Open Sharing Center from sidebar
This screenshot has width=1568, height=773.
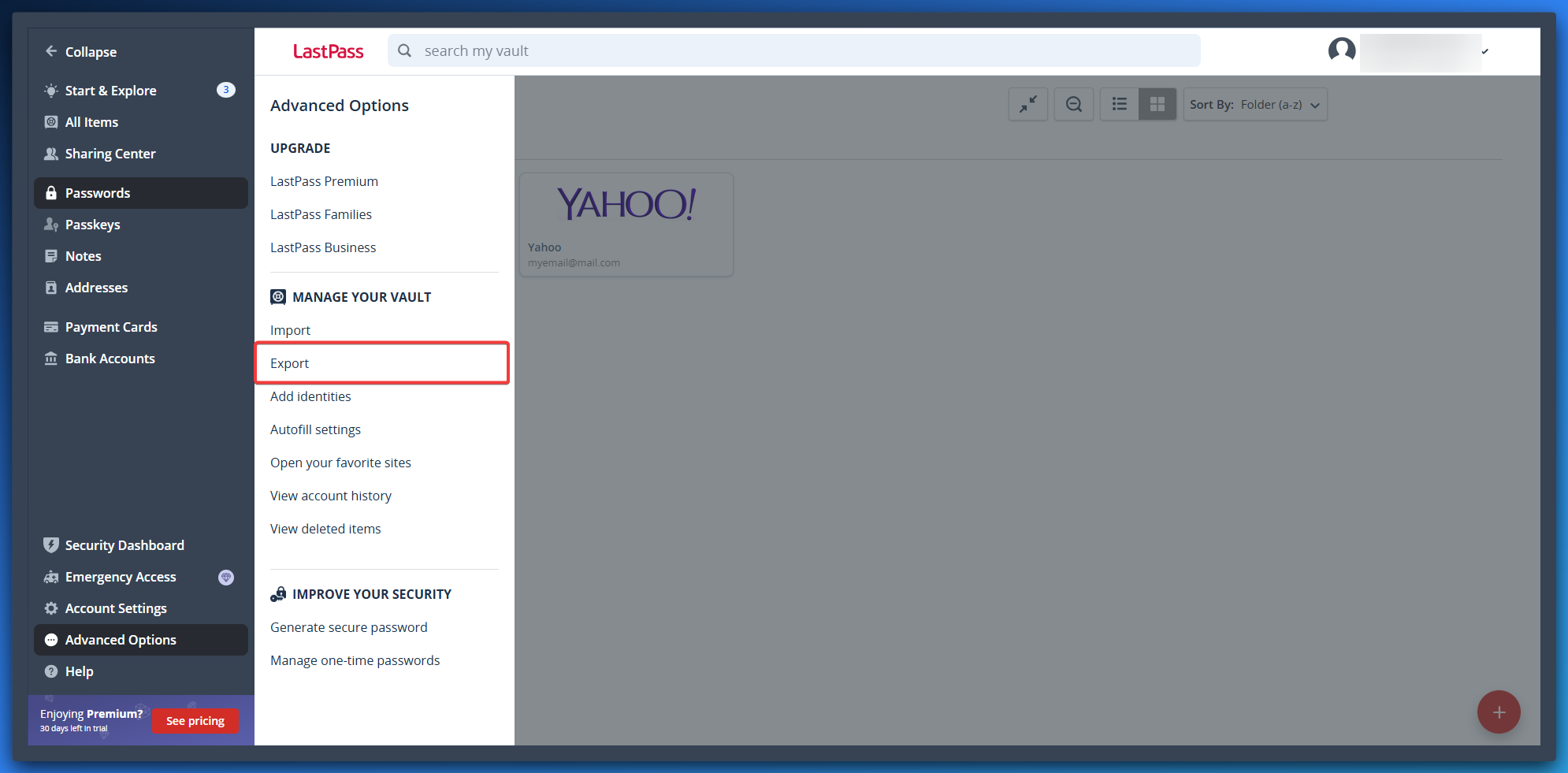[x=110, y=154]
